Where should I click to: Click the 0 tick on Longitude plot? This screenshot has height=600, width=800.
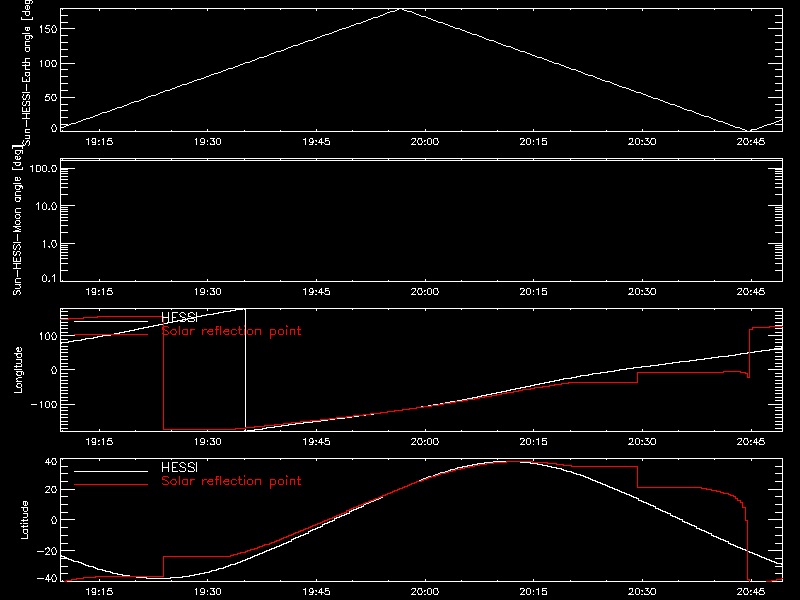click(x=54, y=370)
